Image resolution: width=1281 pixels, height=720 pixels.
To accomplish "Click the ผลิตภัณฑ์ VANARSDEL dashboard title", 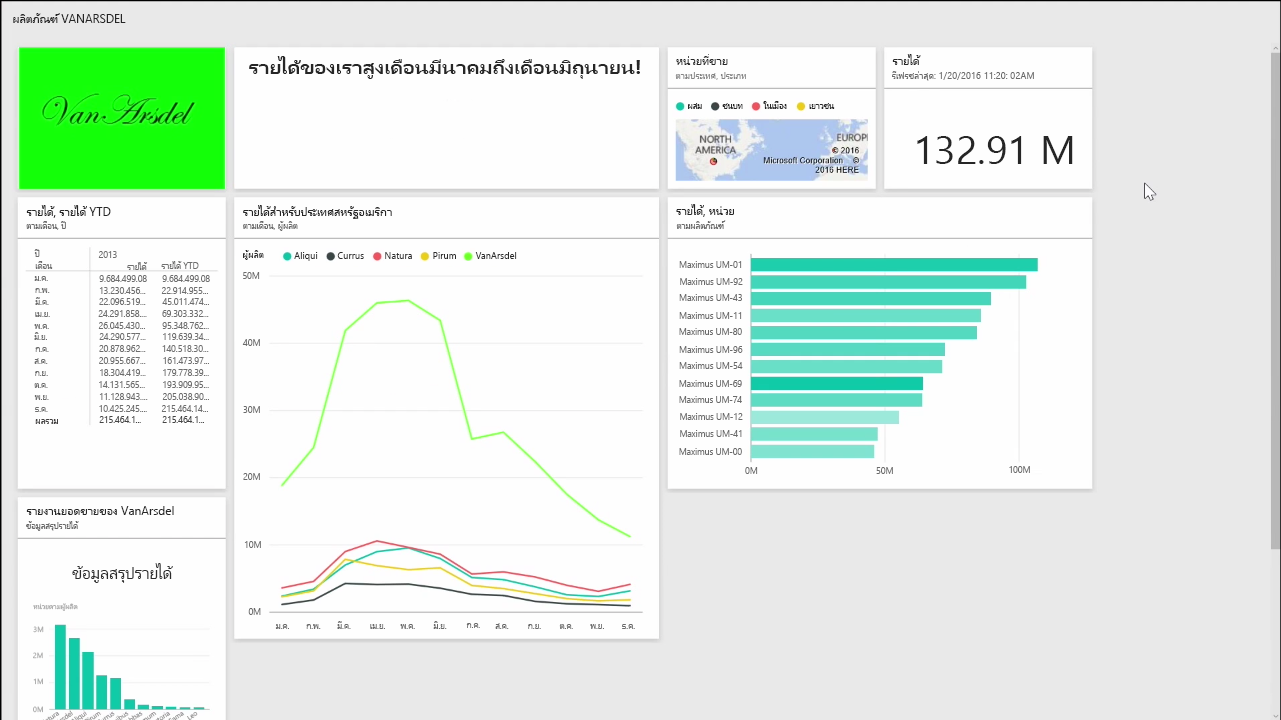I will pyautogui.click(x=69, y=19).
